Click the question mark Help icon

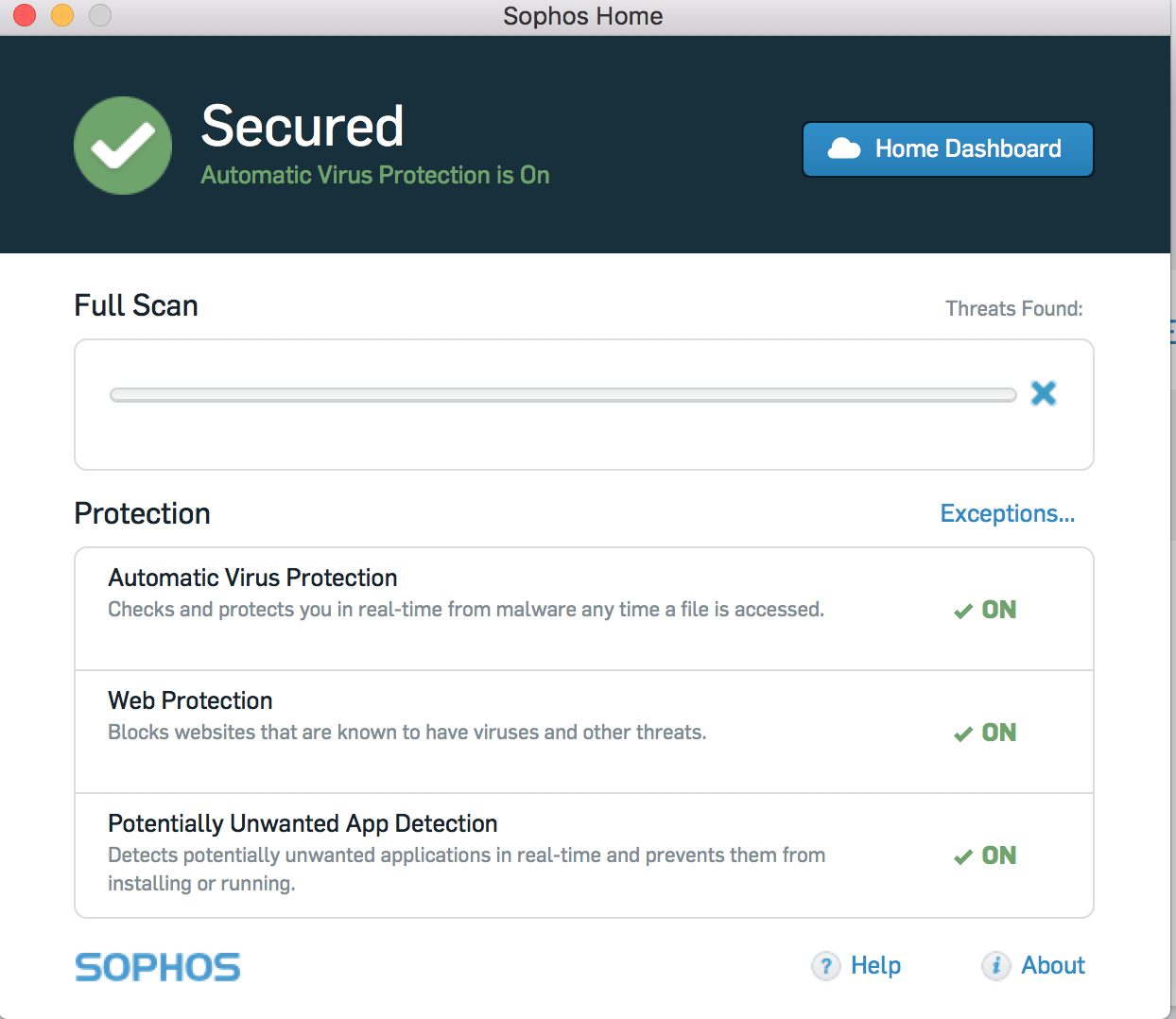click(x=825, y=965)
